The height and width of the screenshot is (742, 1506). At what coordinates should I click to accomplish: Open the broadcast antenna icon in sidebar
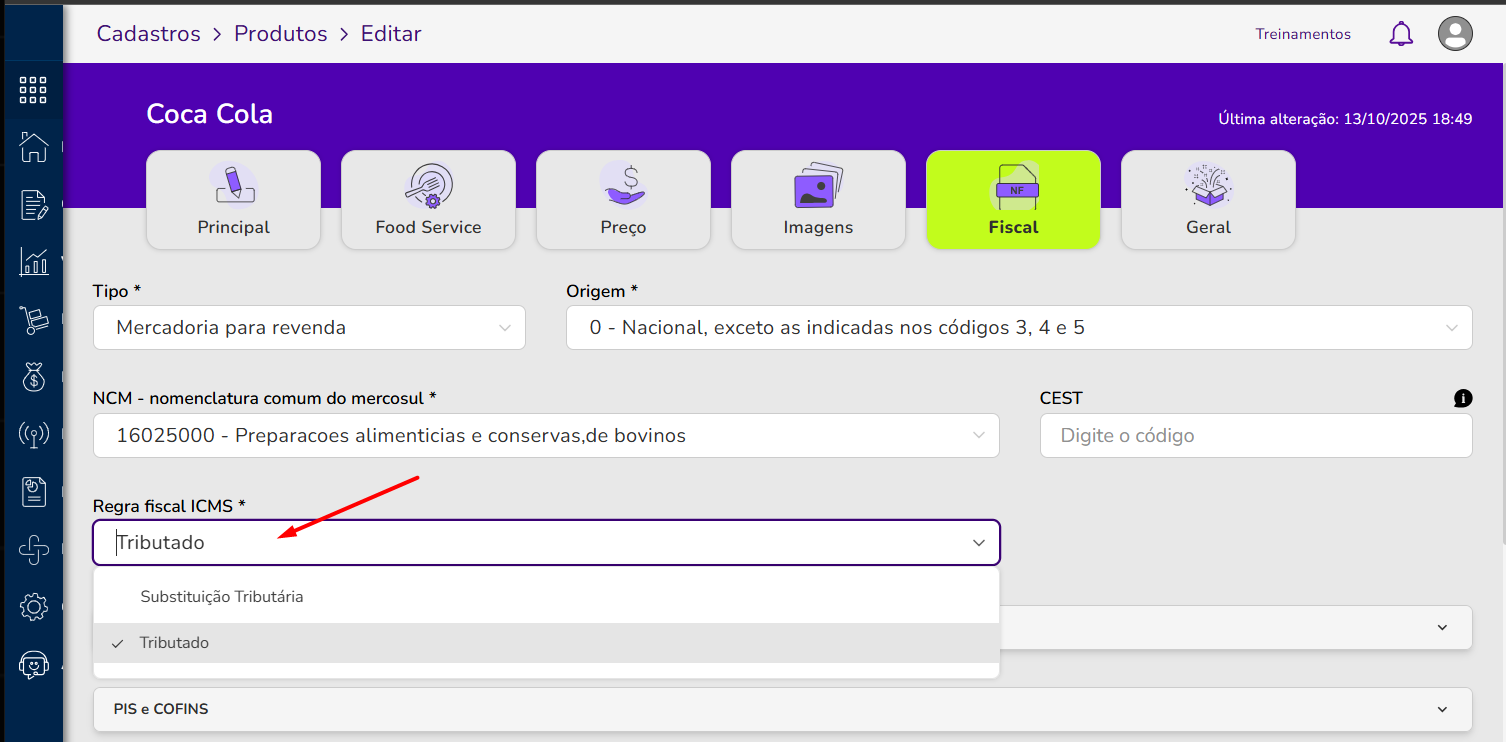click(x=33, y=434)
